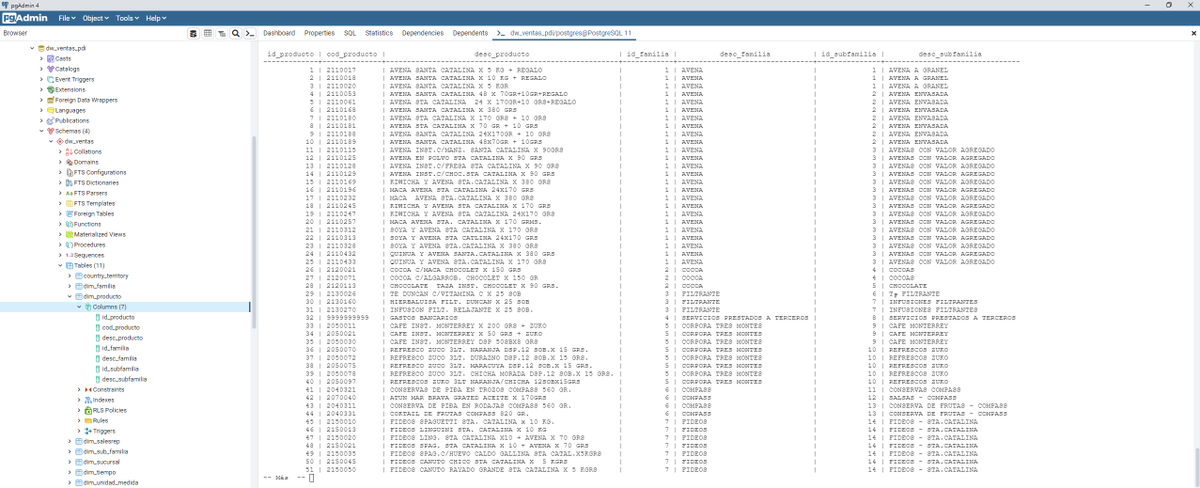Open the Help menu

pyautogui.click(x=155, y=18)
